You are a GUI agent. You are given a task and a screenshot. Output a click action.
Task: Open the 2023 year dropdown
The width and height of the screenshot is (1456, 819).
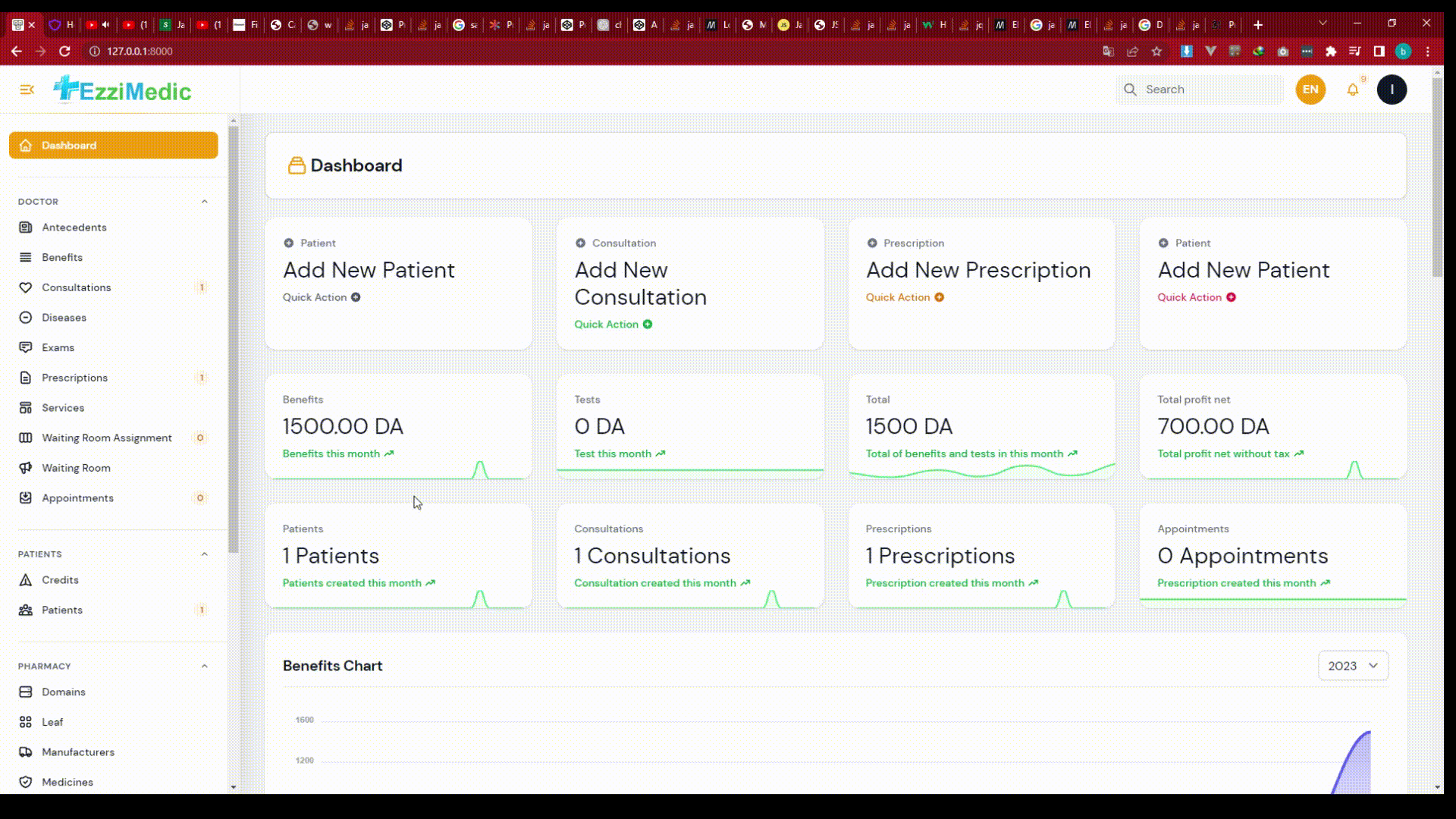tap(1353, 666)
